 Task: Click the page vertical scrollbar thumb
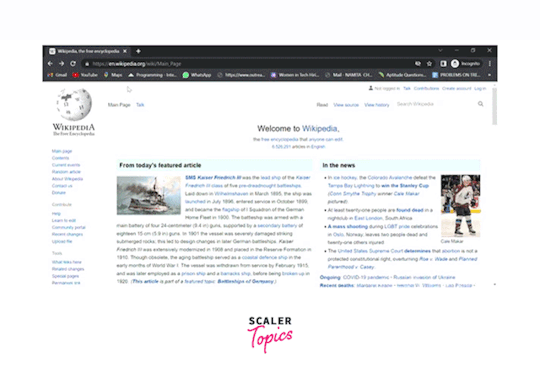[495, 106]
